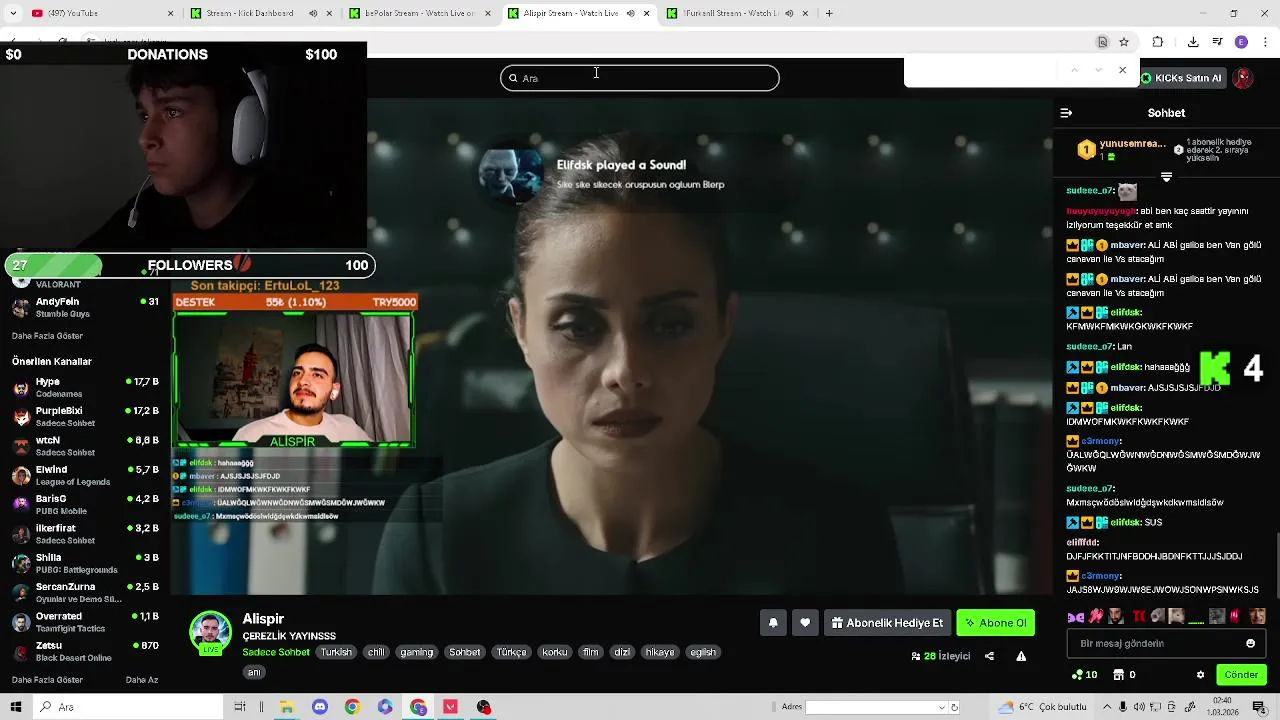This screenshot has width=1280, height=720.
Task: Open Zetsu Black Desert Online channel
Action: (85, 652)
